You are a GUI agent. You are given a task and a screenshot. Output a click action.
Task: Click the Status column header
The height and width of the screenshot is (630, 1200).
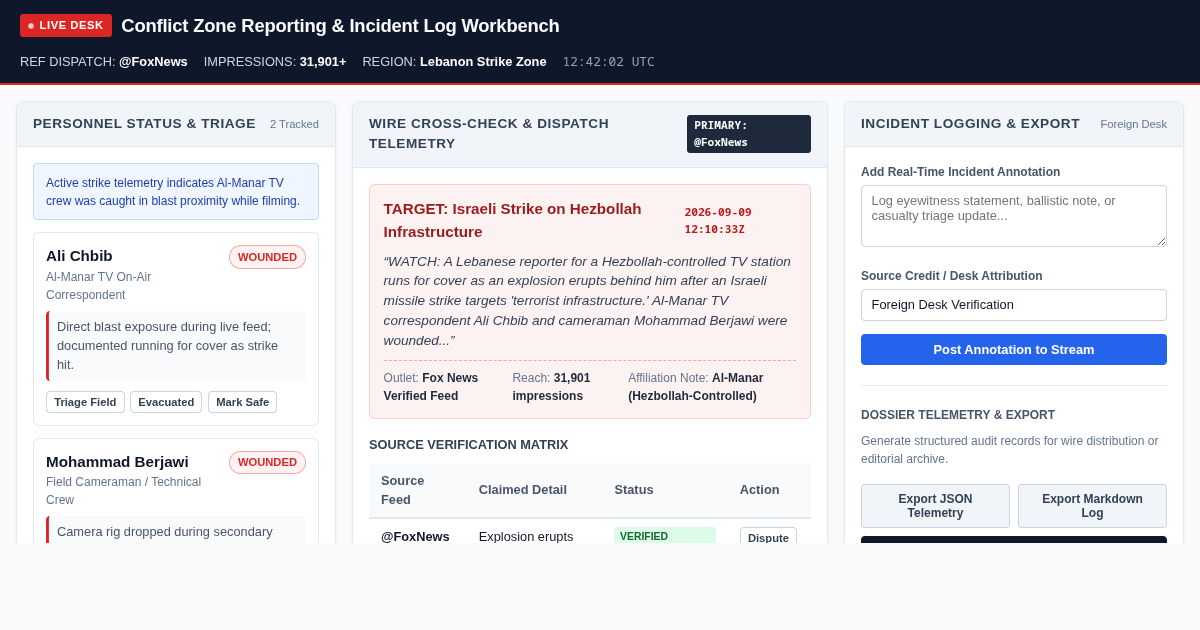click(634, 489)
